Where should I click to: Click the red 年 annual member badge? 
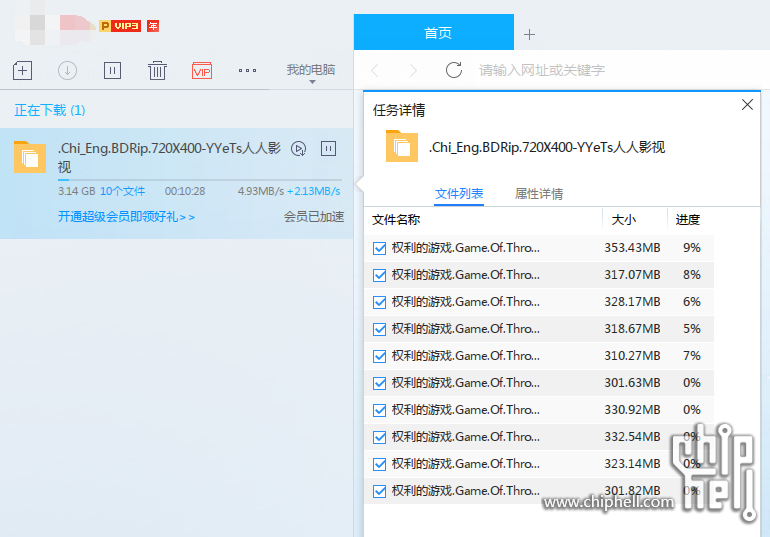[x=153, y=26]
